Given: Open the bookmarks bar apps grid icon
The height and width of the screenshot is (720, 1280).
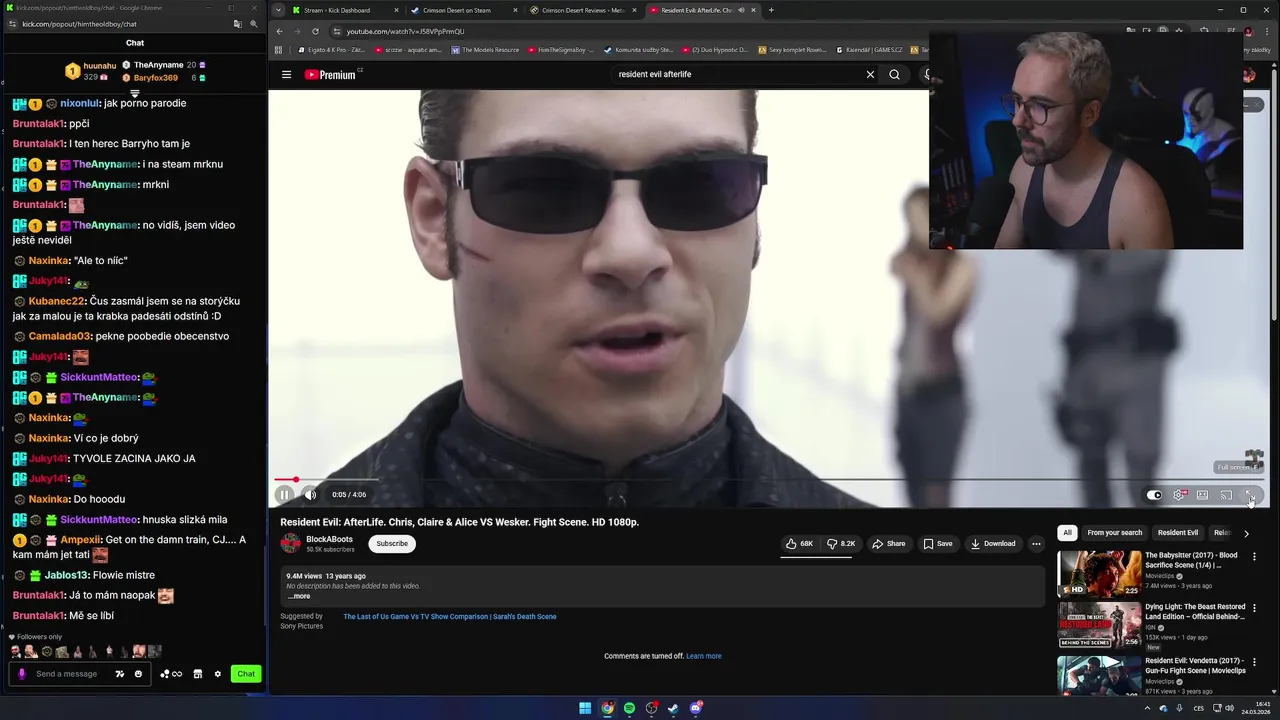Looking at the screenshot, I should coord(277,50).
